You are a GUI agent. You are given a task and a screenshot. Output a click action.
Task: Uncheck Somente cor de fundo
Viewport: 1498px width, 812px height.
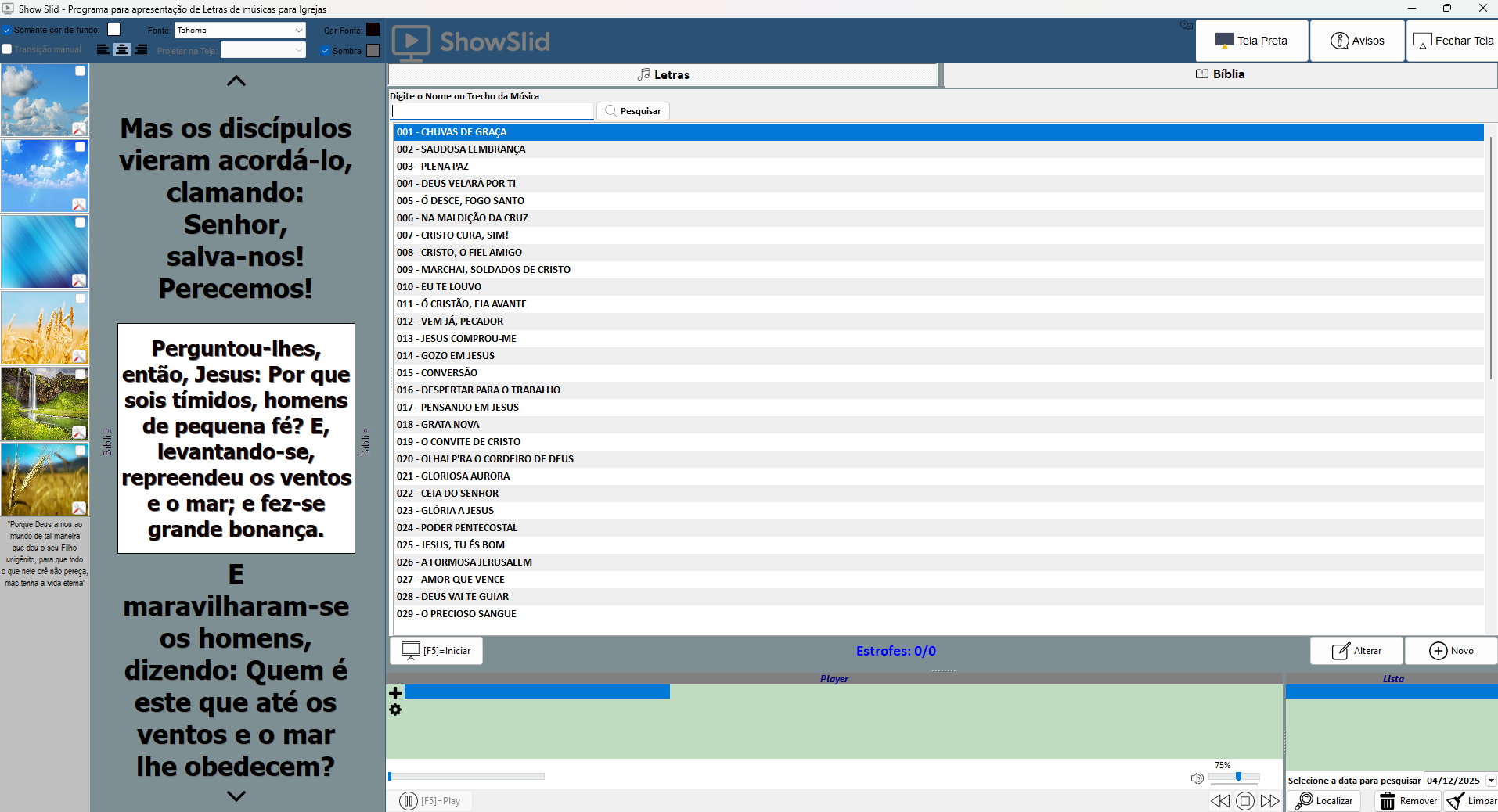point(7,30)
